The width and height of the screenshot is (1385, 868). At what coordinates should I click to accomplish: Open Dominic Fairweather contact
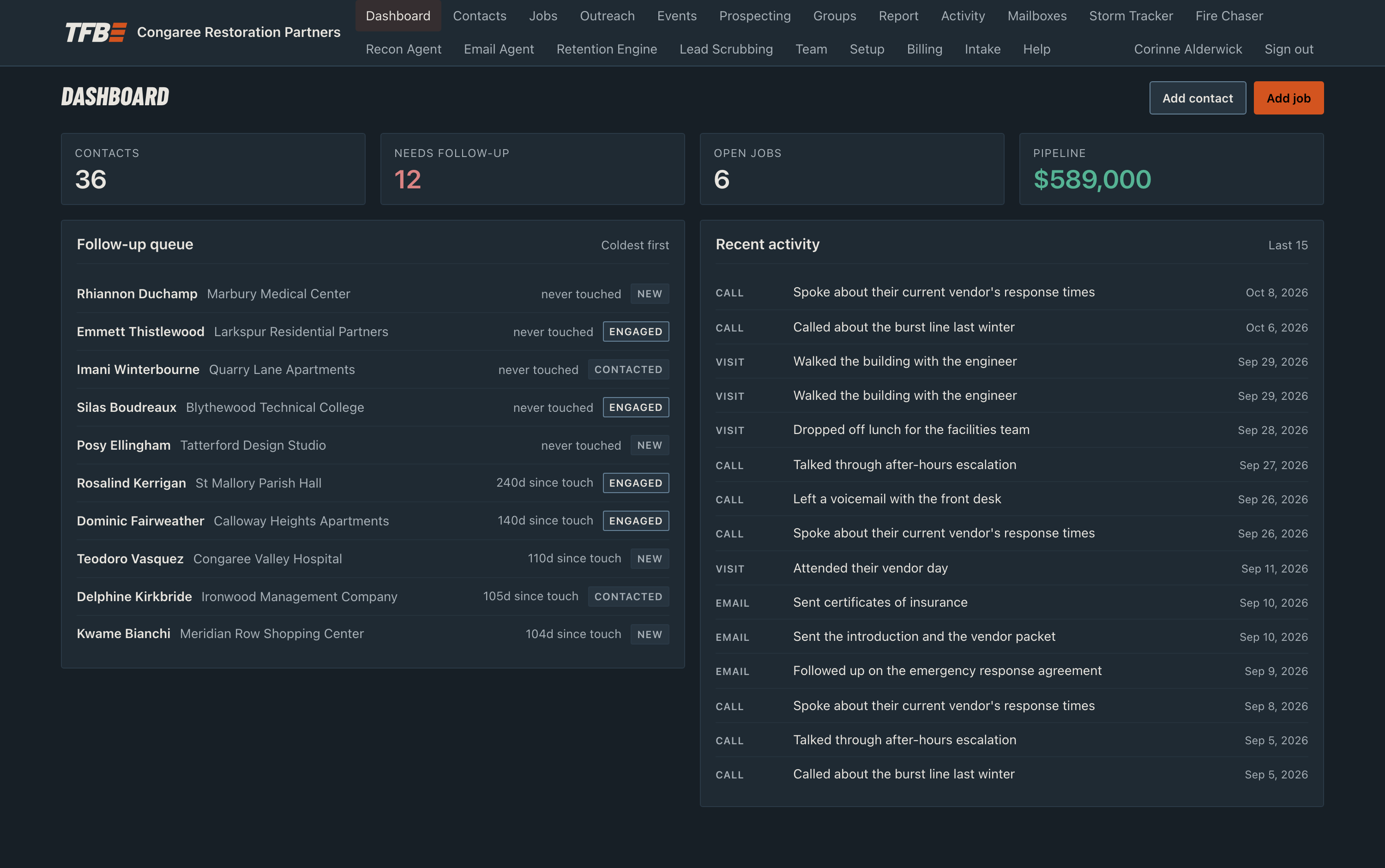pos(373,521)
